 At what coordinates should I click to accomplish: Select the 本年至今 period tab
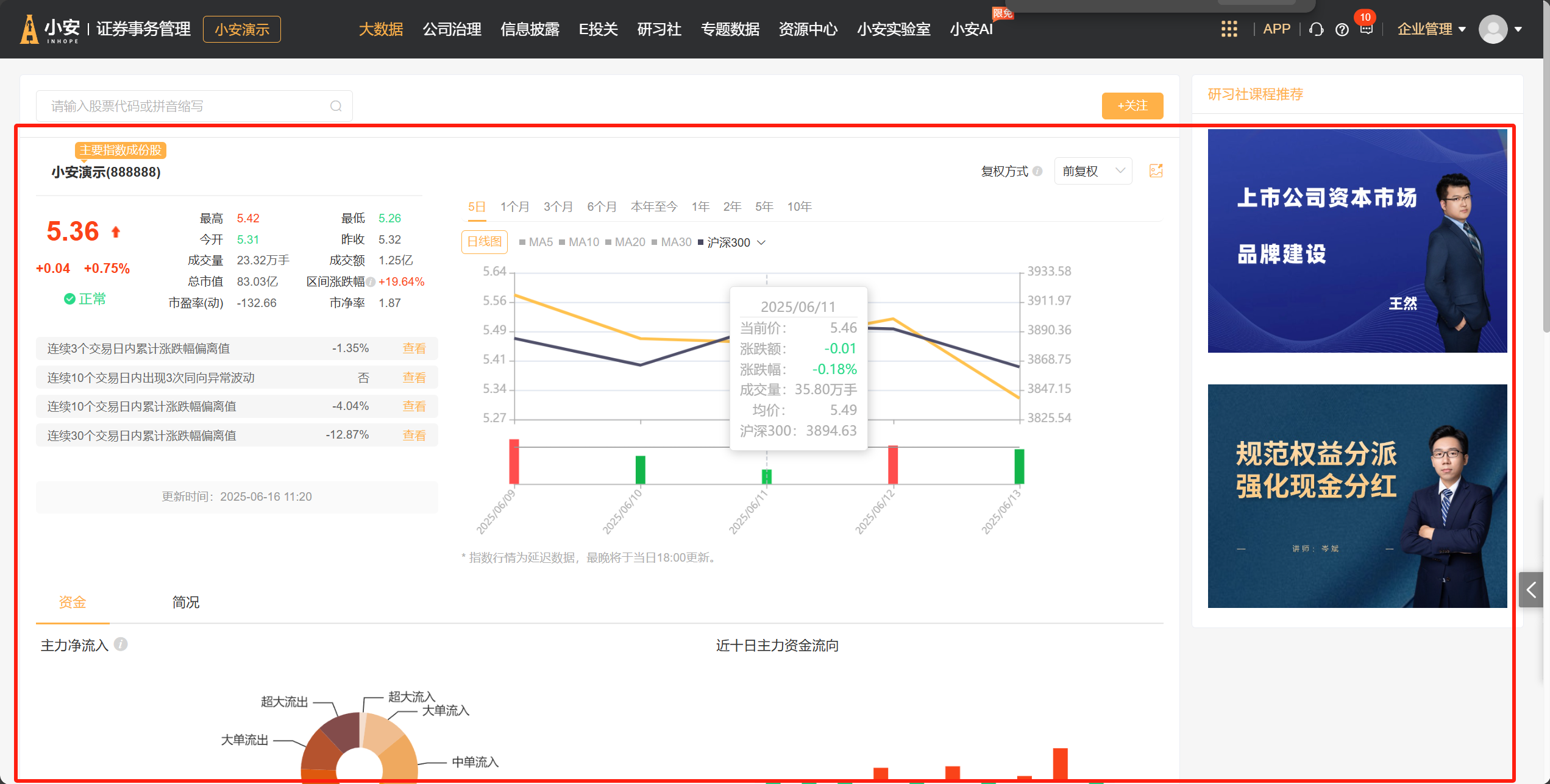tap(654, 207)
